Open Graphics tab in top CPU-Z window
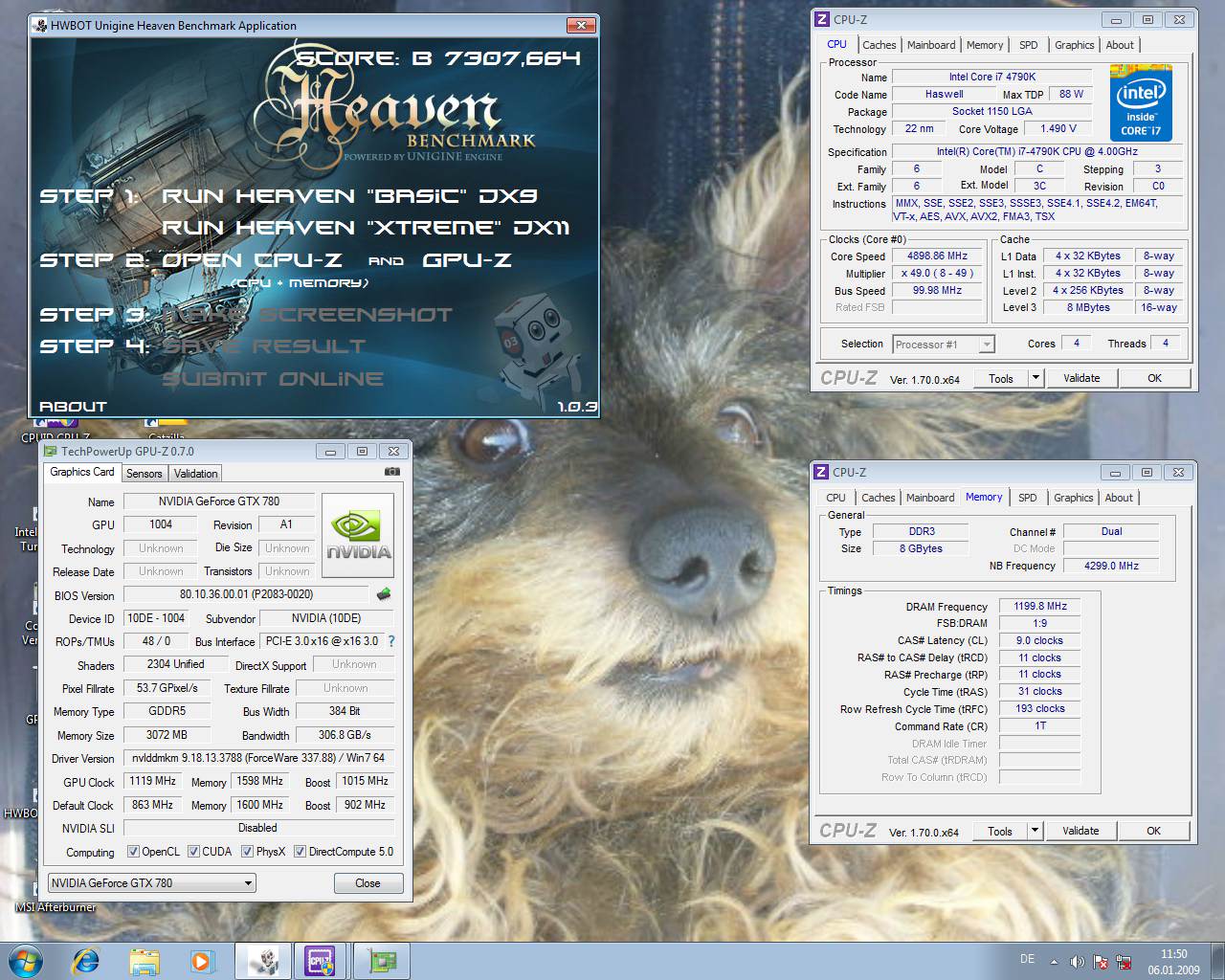Viewport: 1225px width, 980px height. pos(1075,45)
